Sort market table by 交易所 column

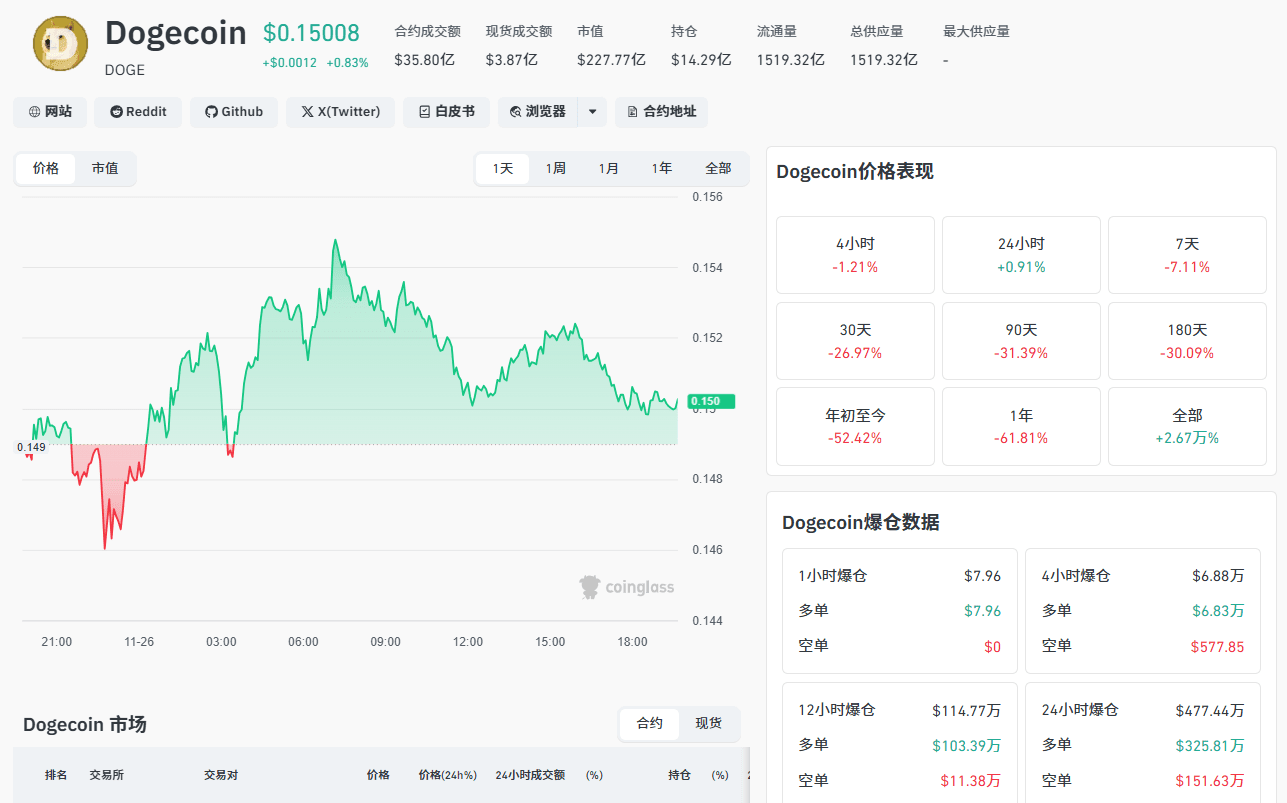click(107, 775)
